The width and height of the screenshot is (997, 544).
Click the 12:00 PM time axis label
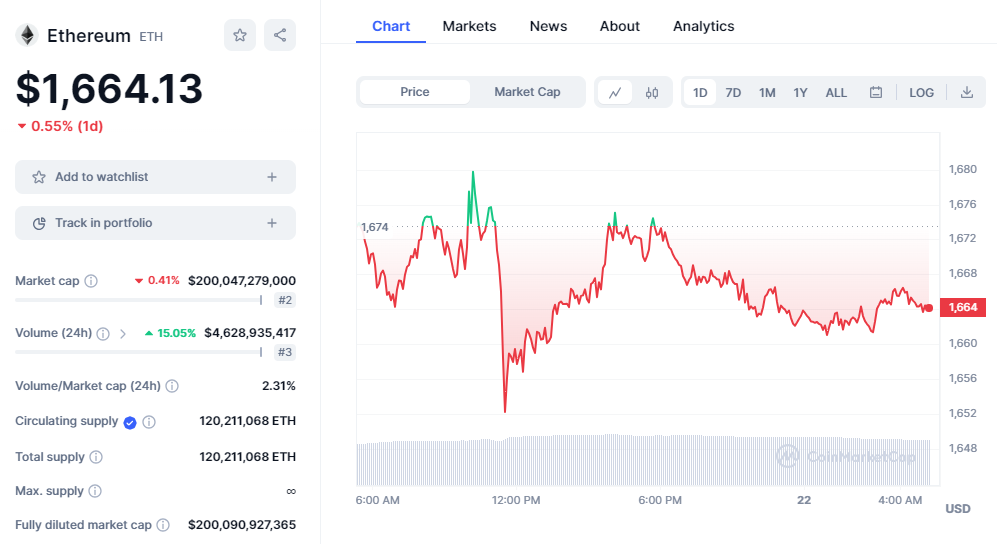(516, 500)
